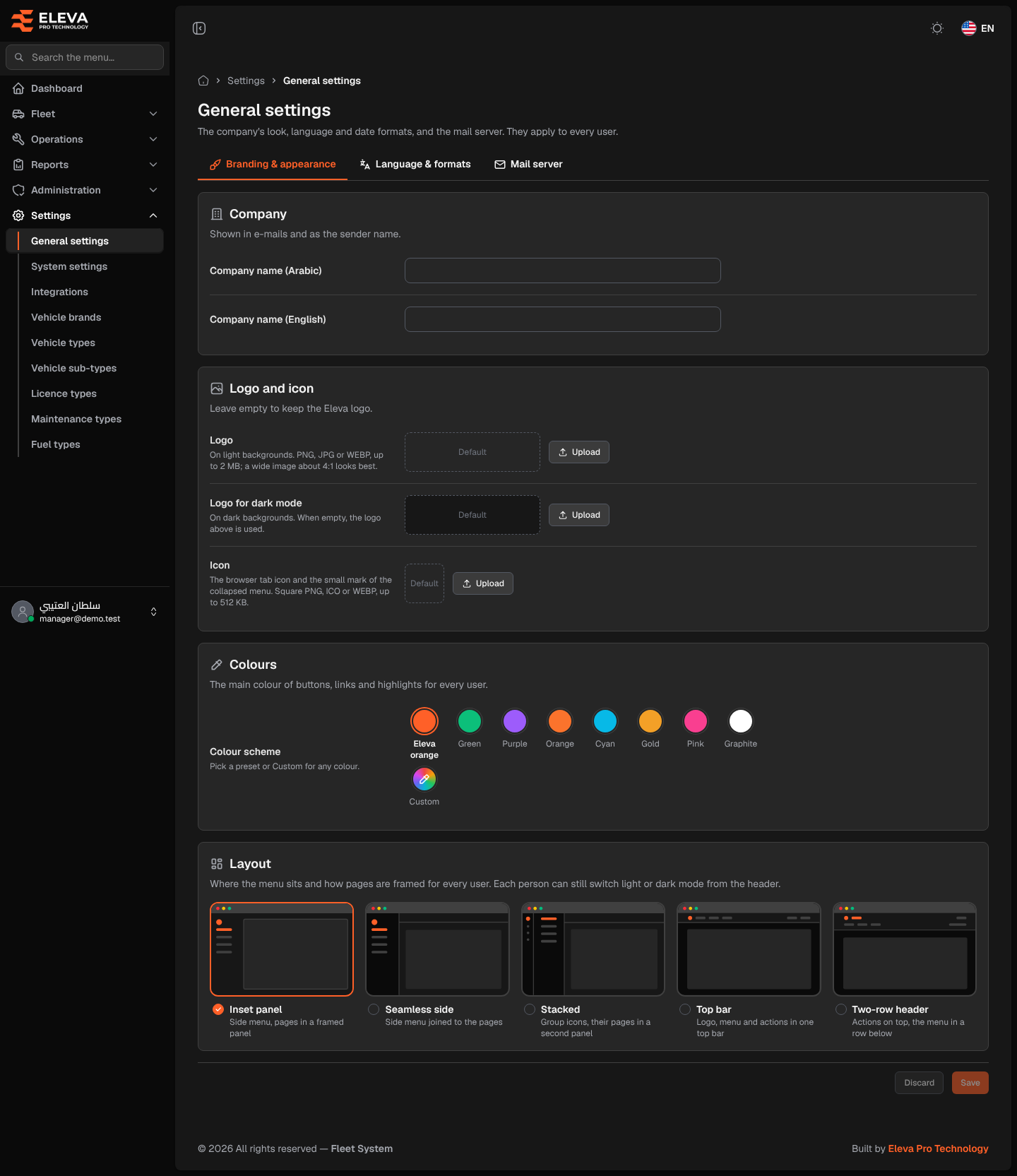The width and height of the screenshot is (1017, 1176).
Task: Click the US flag language icon
Action: pos(969,28)
